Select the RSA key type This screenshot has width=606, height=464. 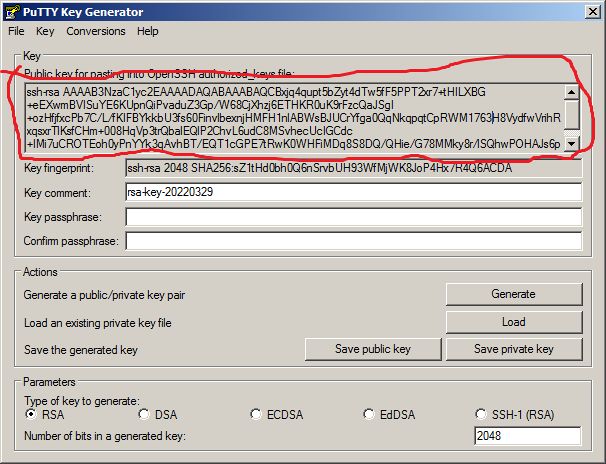coord(31,414)
